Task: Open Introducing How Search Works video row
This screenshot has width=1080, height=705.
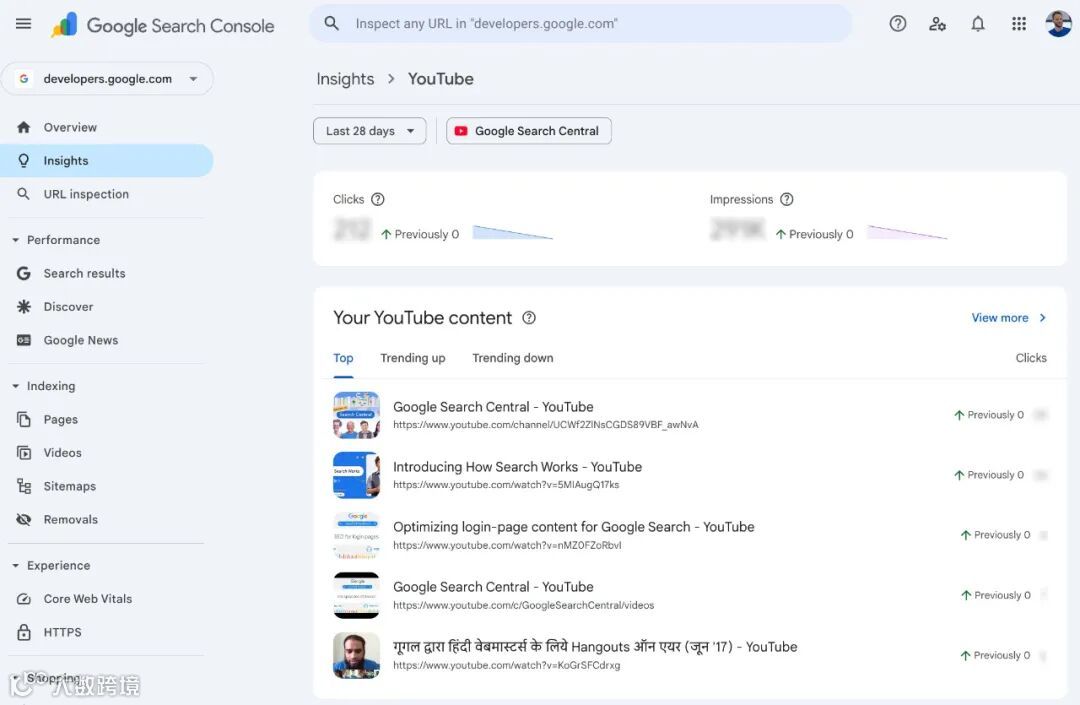Action: coord(689,475)
